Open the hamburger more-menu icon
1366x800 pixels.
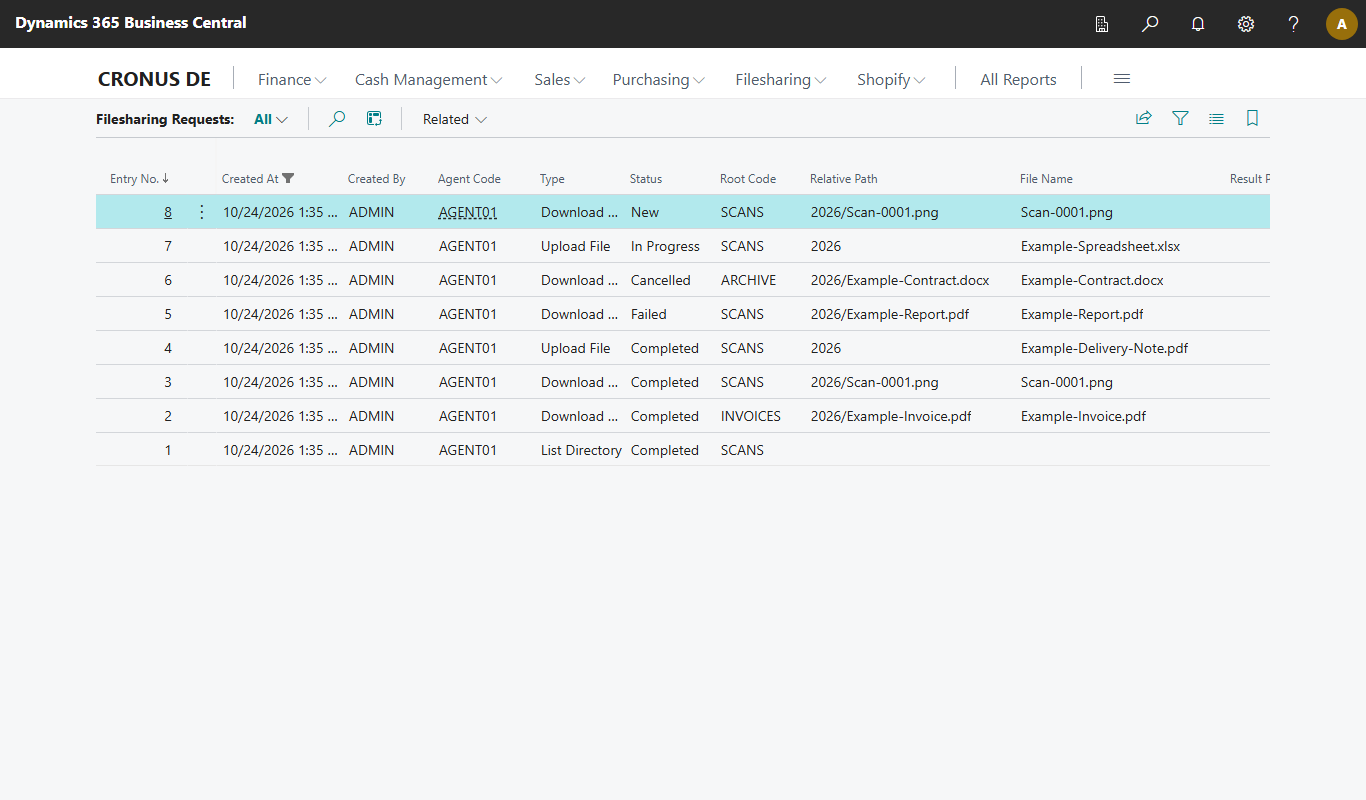[1122, 79]
